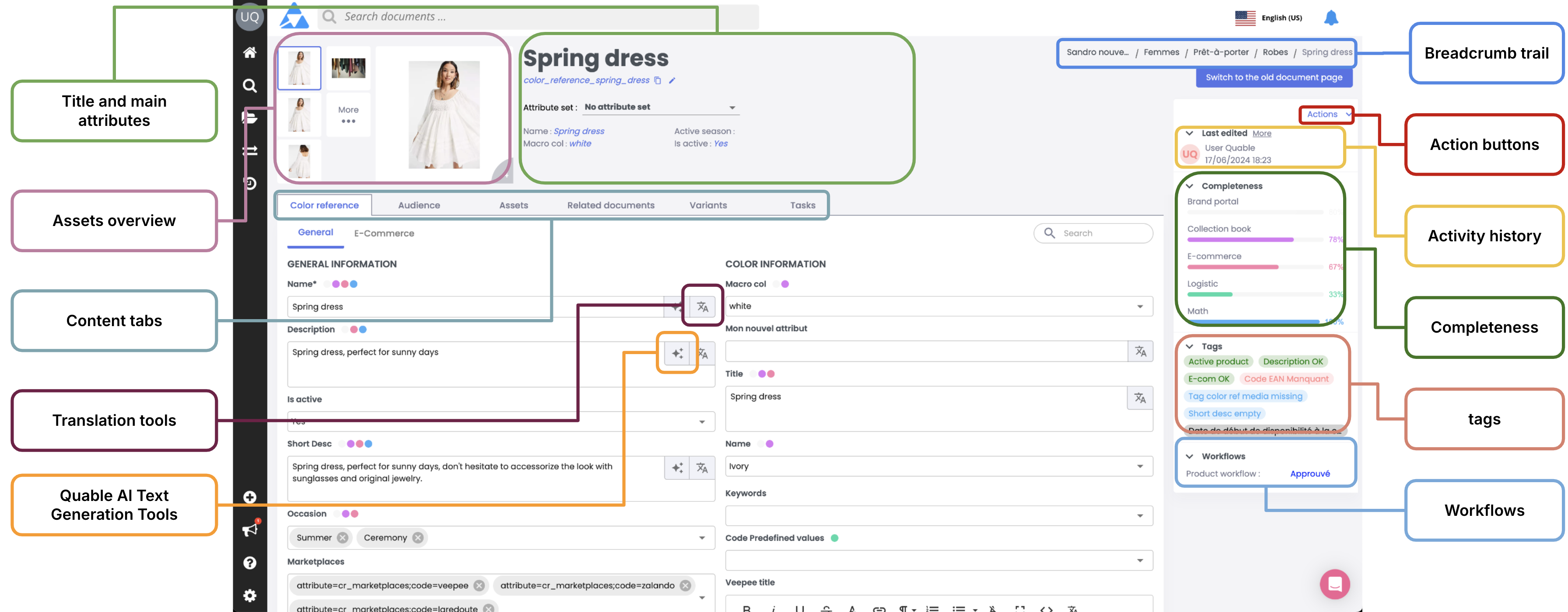Remove the veepee marketplace chip
This screenshot has width=1568, height=612.
pos(479,585)
